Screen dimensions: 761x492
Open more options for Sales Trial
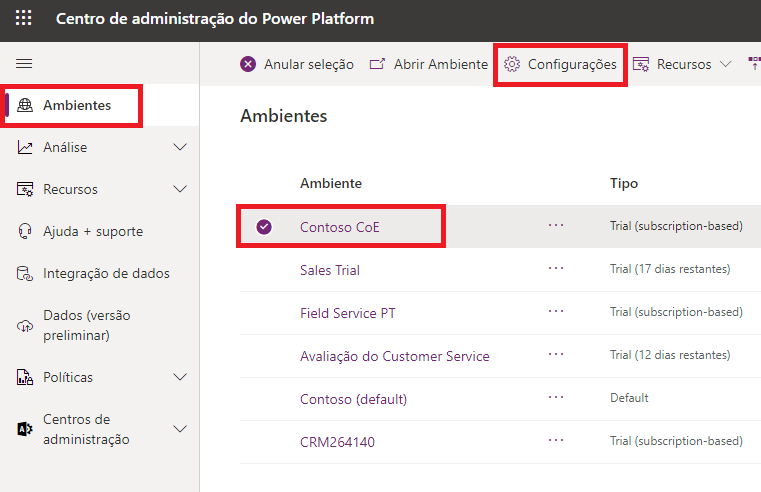tap(556, 269)
